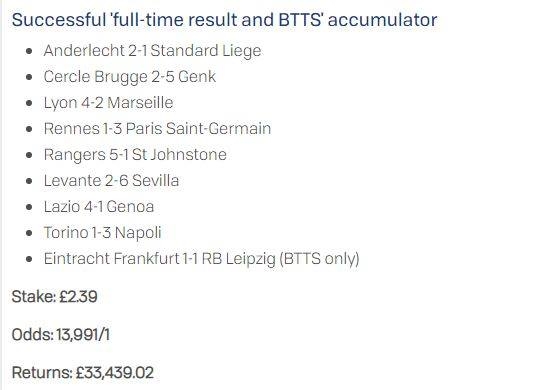Click the Odds 13,991/1 text

(61, 334)
